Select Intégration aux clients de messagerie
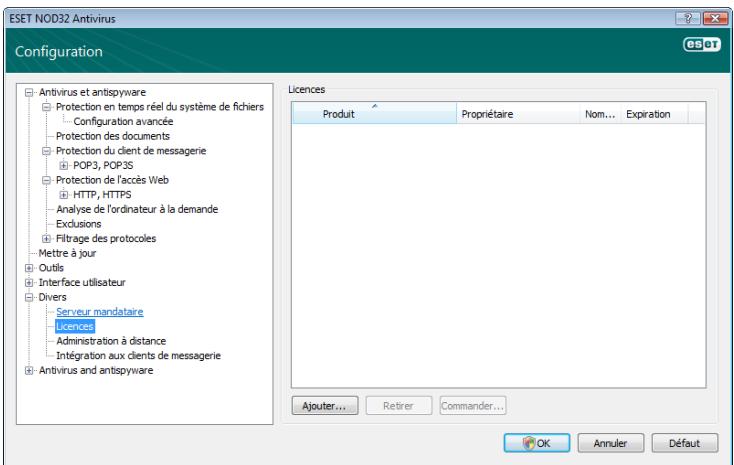734x465 pixels. click(x=138, y=355)
